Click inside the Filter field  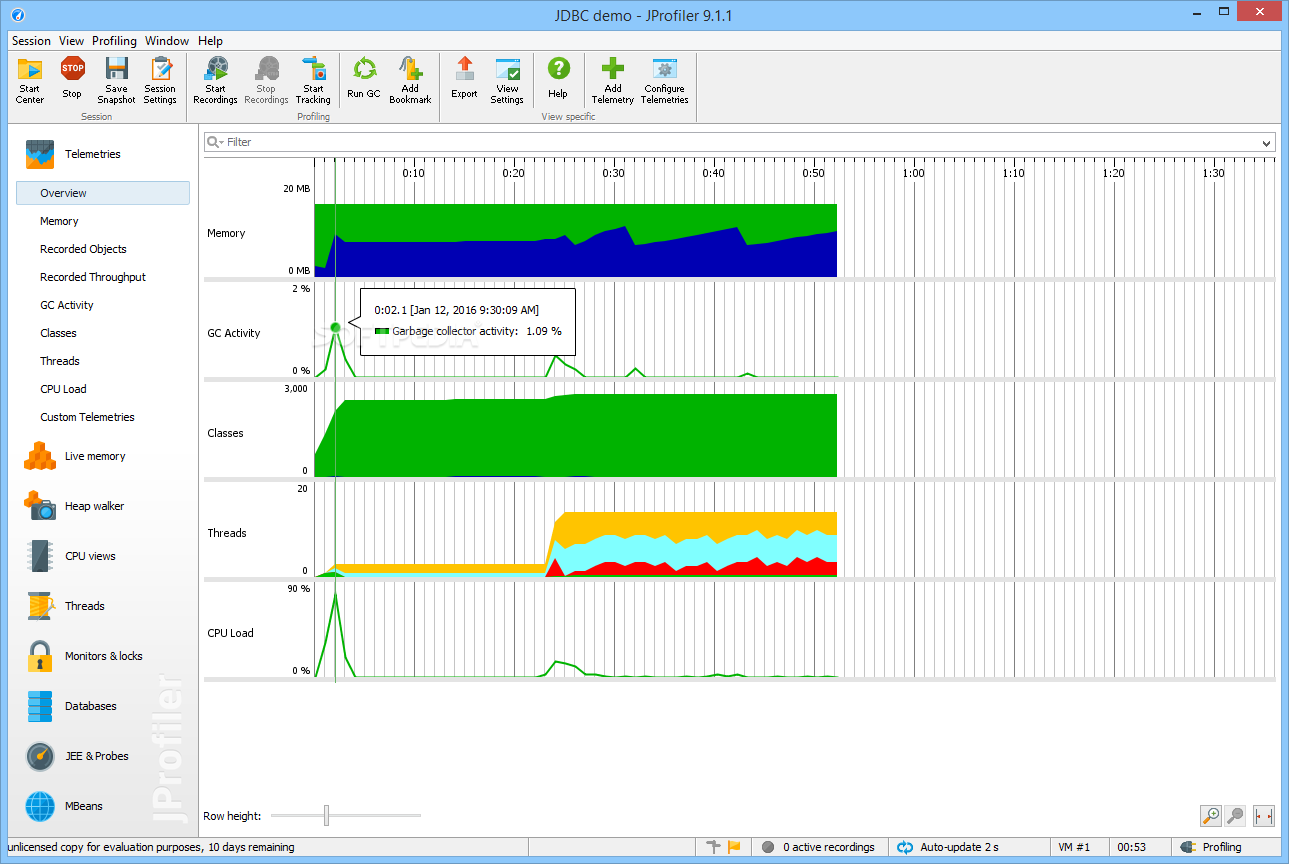click(x=740, y=142)
